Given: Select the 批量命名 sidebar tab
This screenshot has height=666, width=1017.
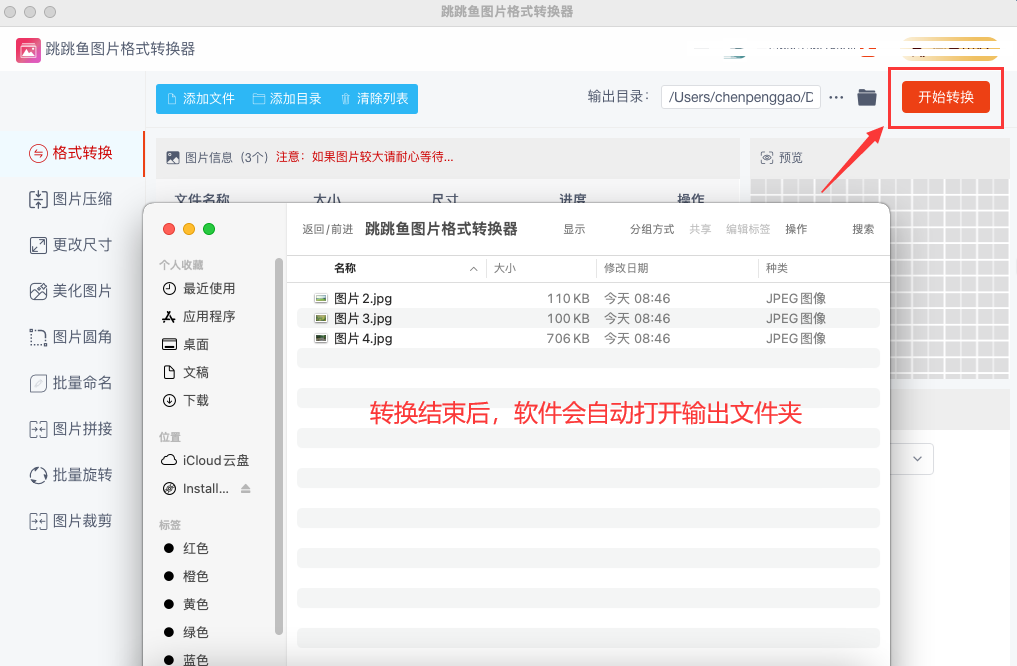Looking at the screenshot, I should click(71, 383).
